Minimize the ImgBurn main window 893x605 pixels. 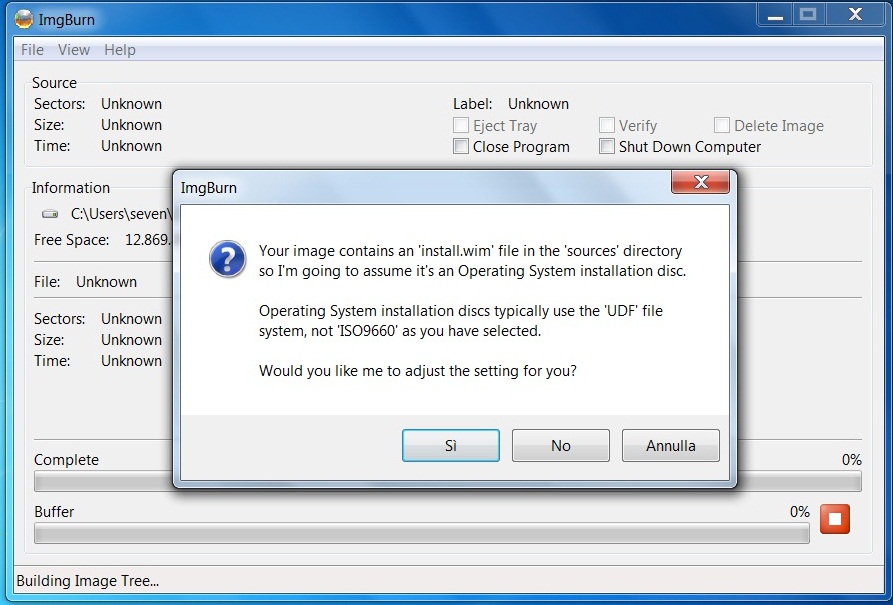(775, 15)
